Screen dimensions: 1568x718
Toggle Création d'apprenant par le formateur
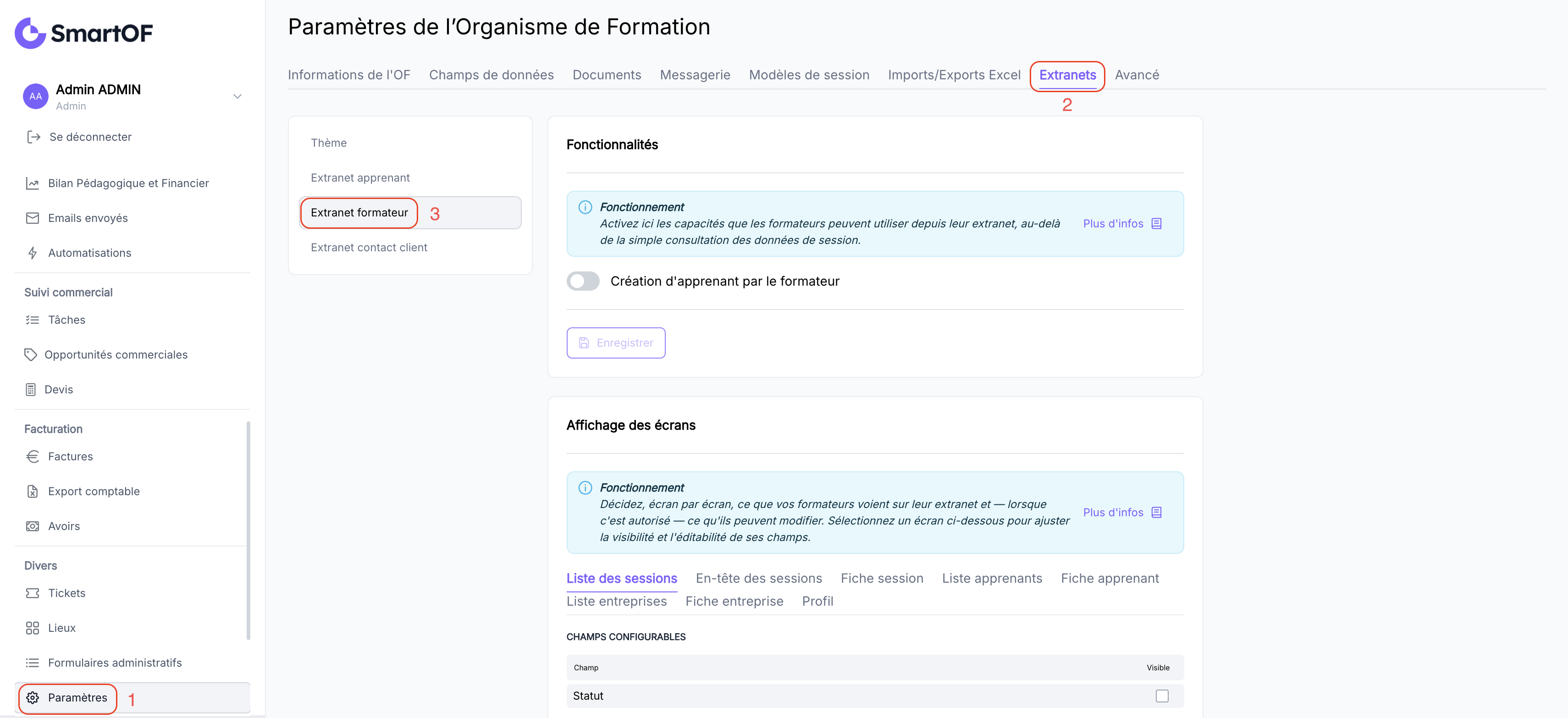tap(583, 281)
